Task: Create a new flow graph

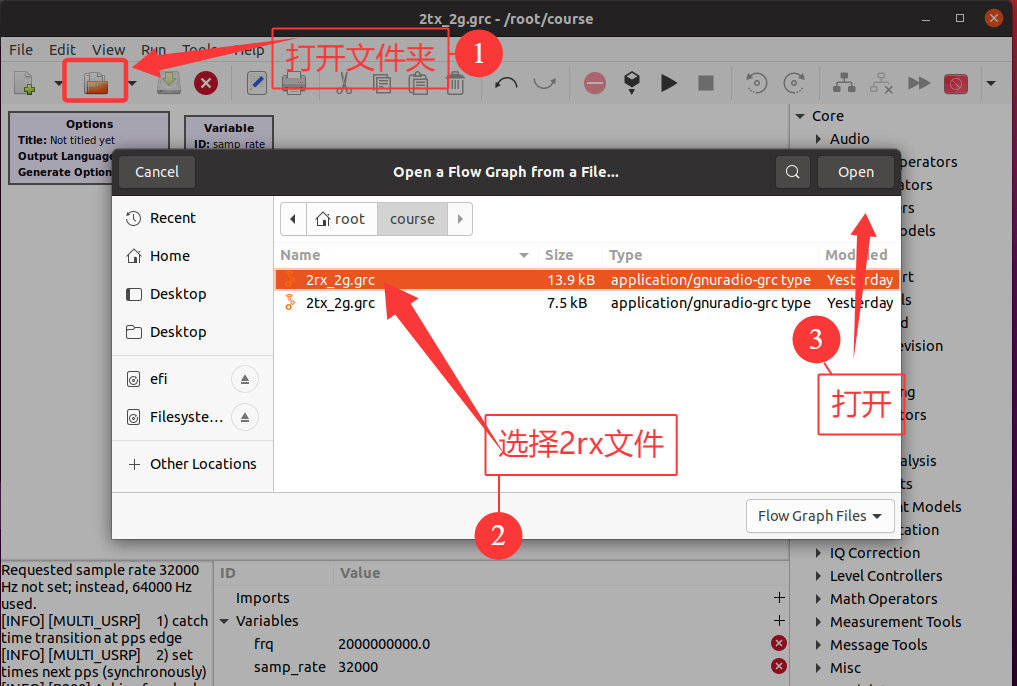Action: [x=25, y=83]
